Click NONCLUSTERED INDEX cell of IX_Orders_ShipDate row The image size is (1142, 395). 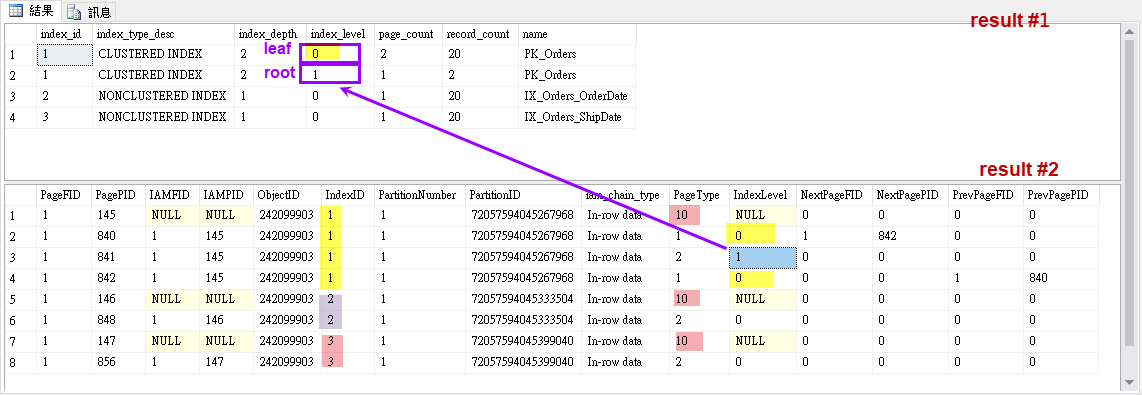[164, 117]
